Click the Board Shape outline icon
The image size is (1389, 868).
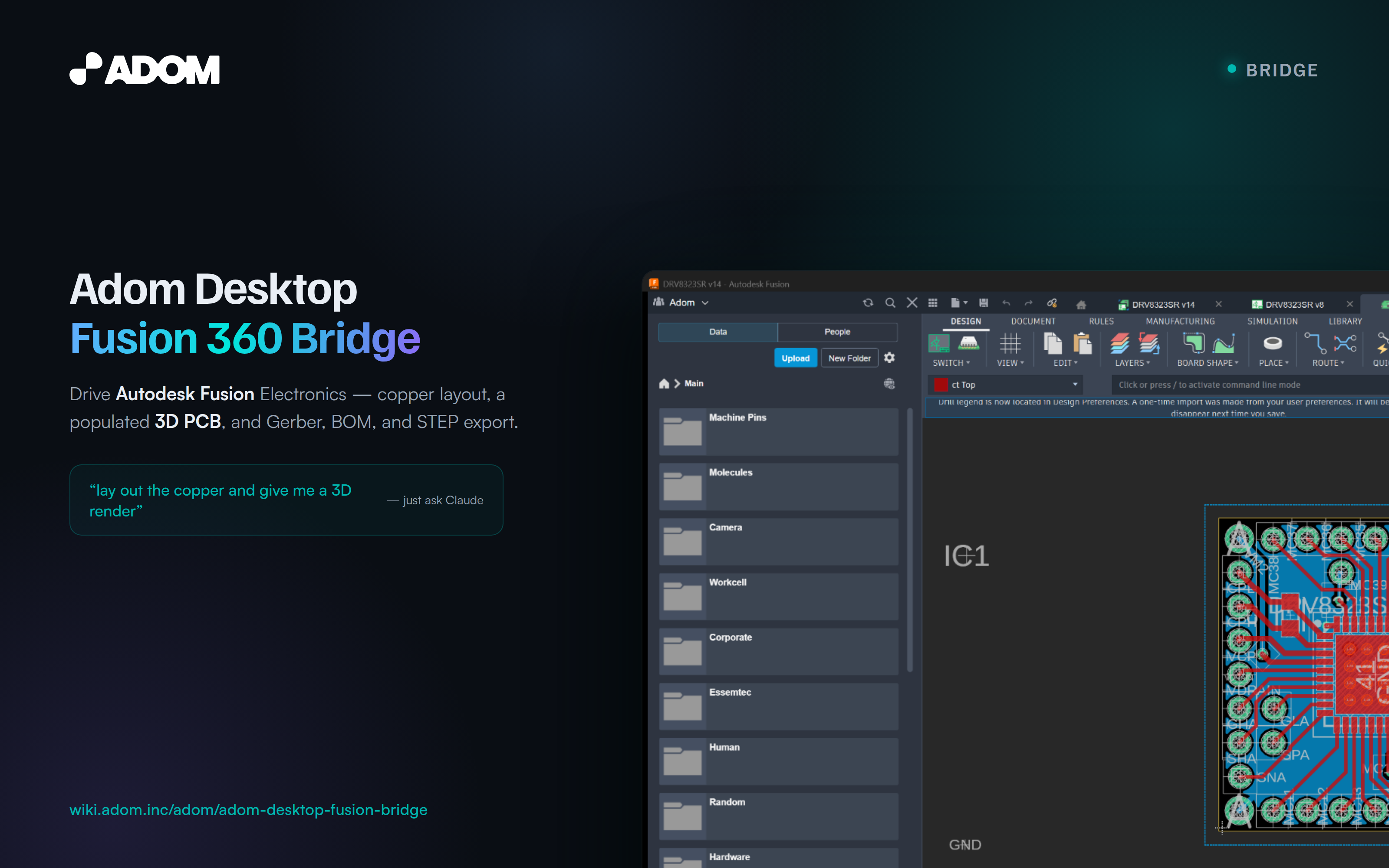tap(1194, 343)
